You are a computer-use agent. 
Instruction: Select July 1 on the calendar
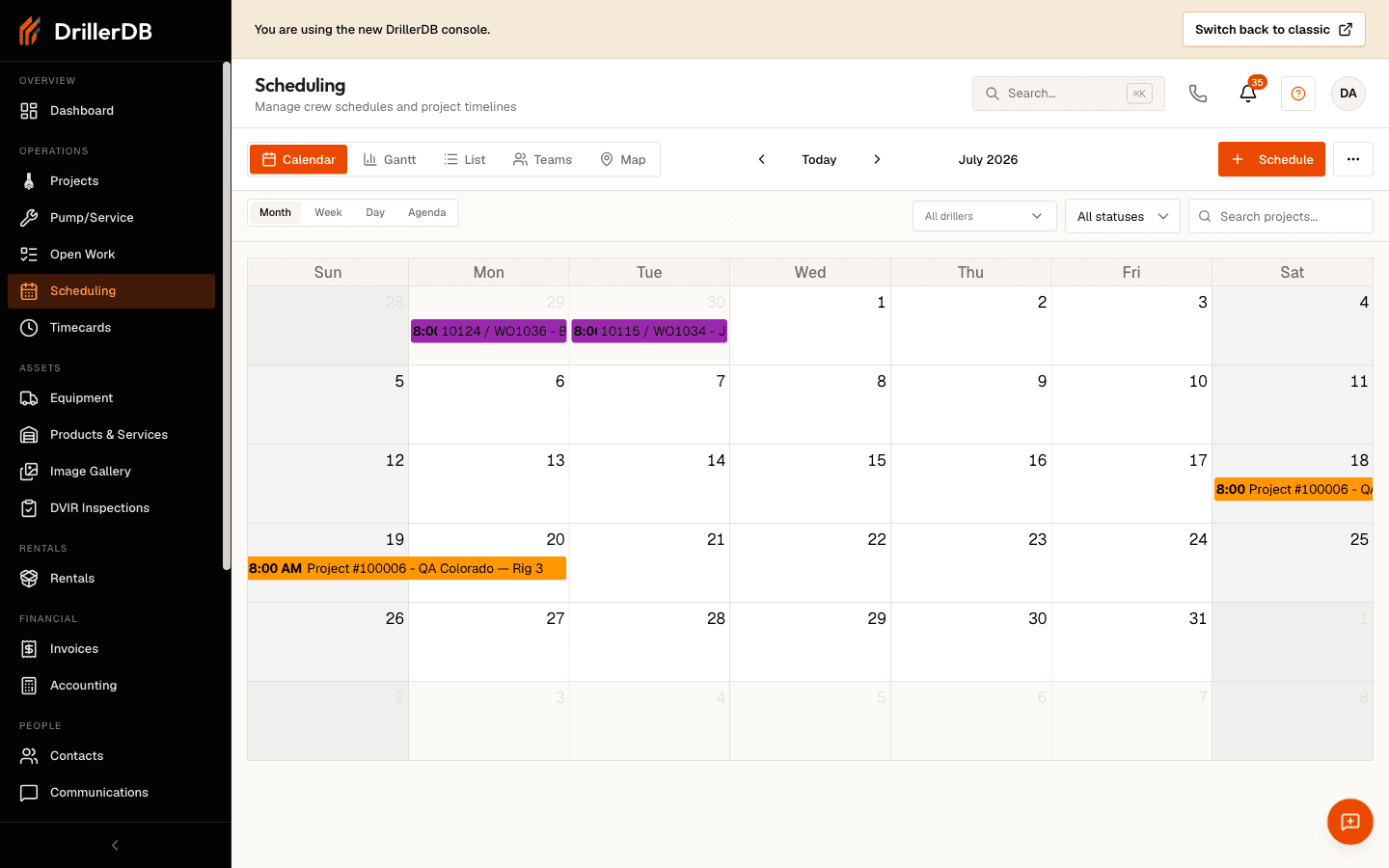tap(810, 325)
